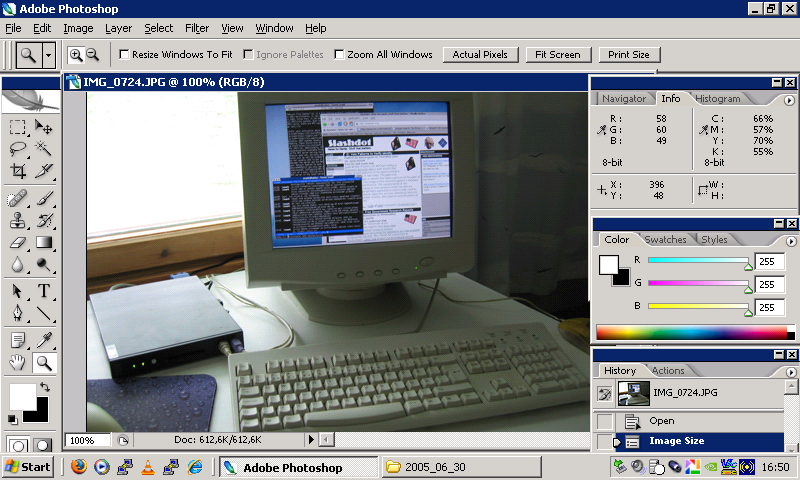Open the Color panel flyout menu
Screen dimensions: 800x480
click(789, 240)
